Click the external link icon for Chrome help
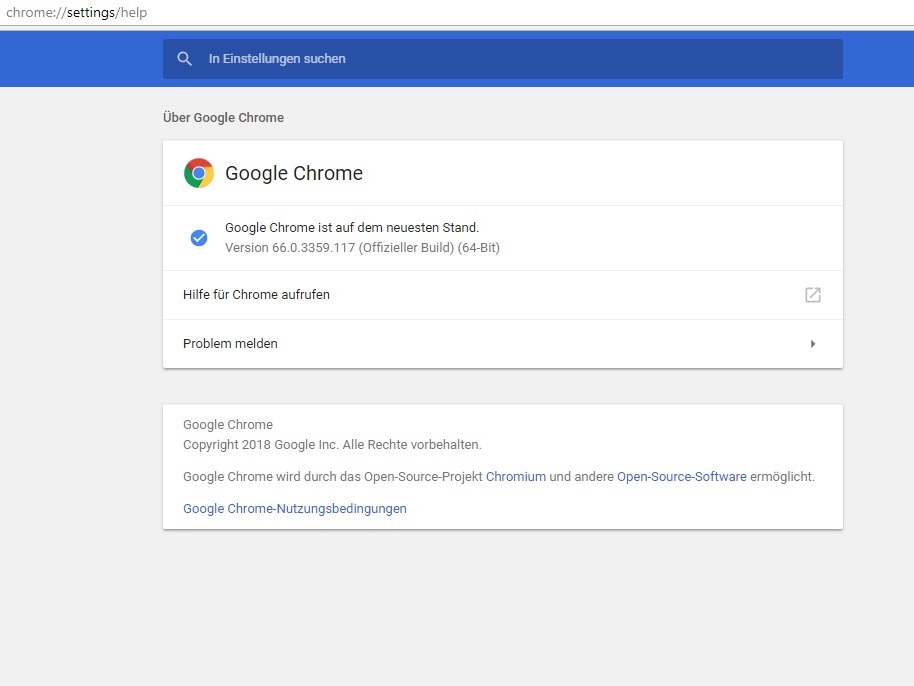Viewport: 914px width, 686px height. tap(813, 295)
